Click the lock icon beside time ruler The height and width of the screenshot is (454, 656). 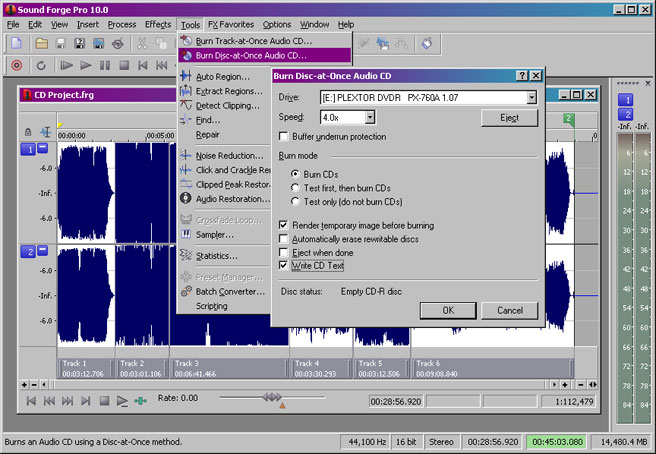(28, 132)
